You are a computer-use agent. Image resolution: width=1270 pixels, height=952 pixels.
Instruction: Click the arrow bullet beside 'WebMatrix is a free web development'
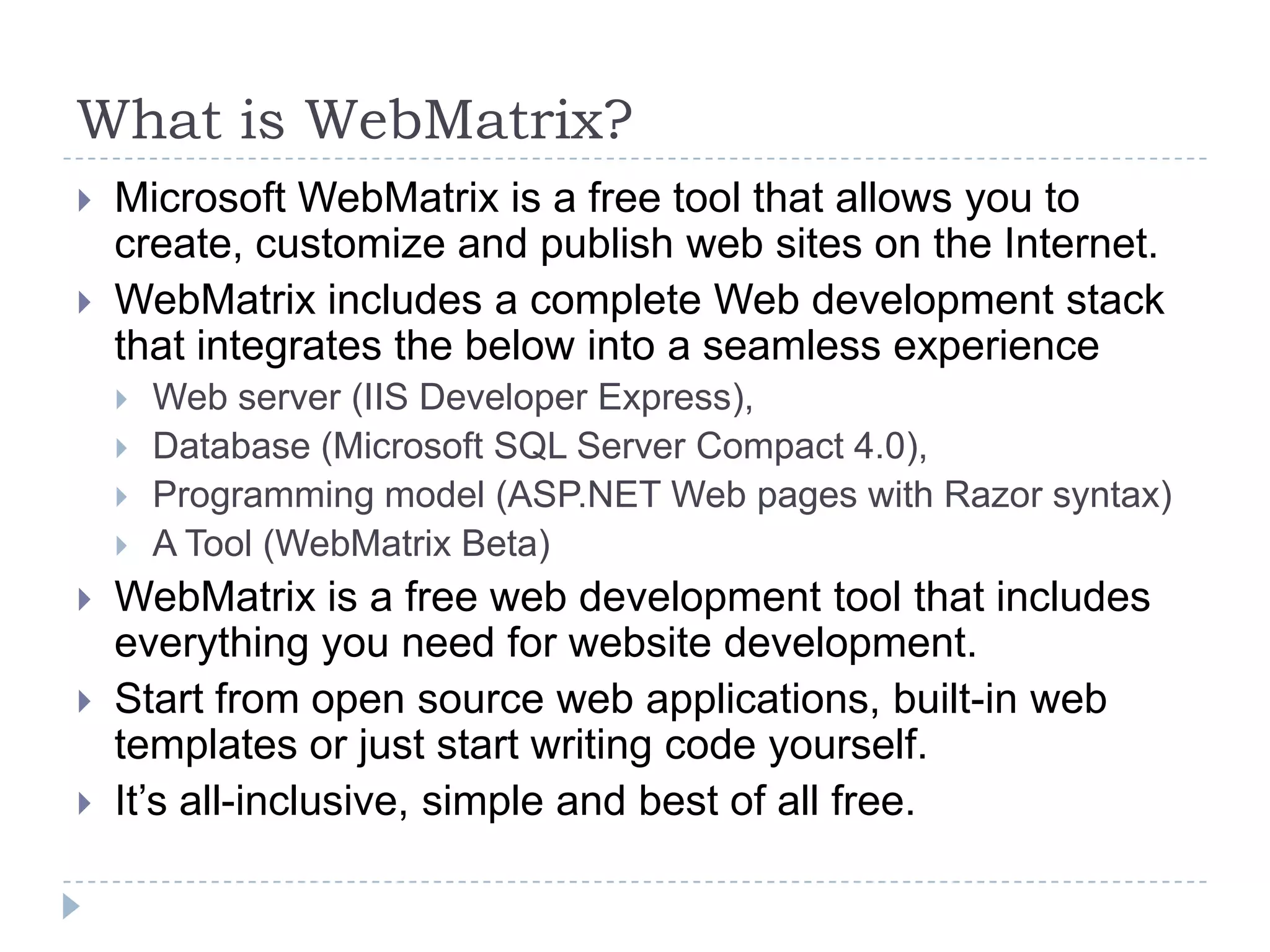pos(85,600)
